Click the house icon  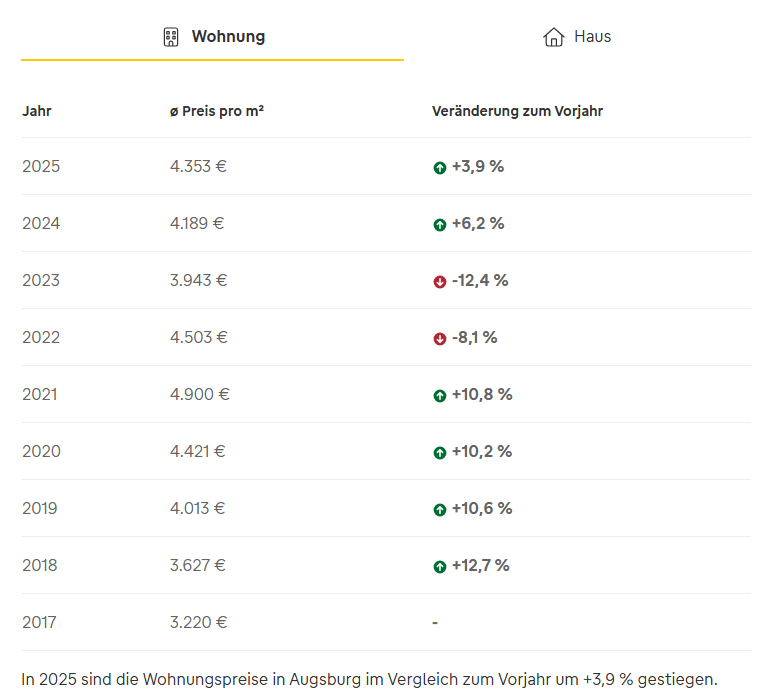[x=553, y=37]
